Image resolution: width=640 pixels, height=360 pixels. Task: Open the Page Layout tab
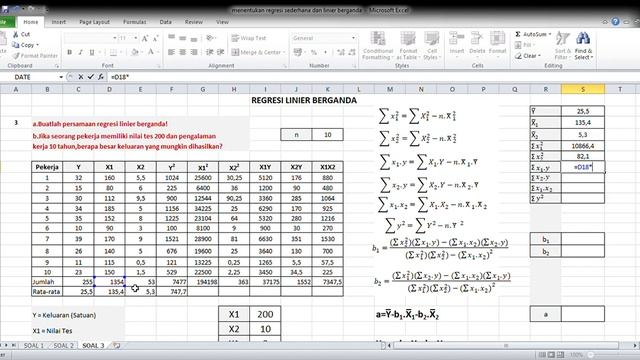point(94,22)
